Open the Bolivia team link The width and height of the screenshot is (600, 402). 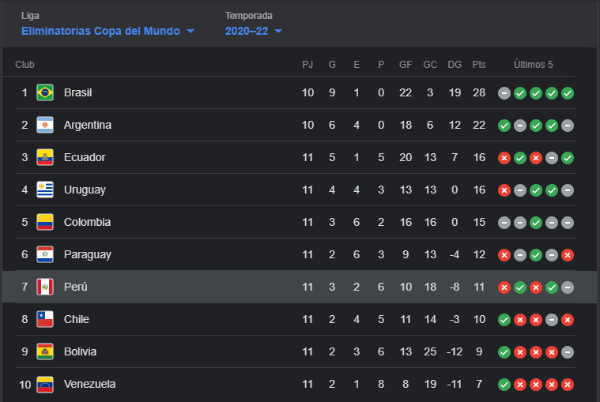(79, 352)
